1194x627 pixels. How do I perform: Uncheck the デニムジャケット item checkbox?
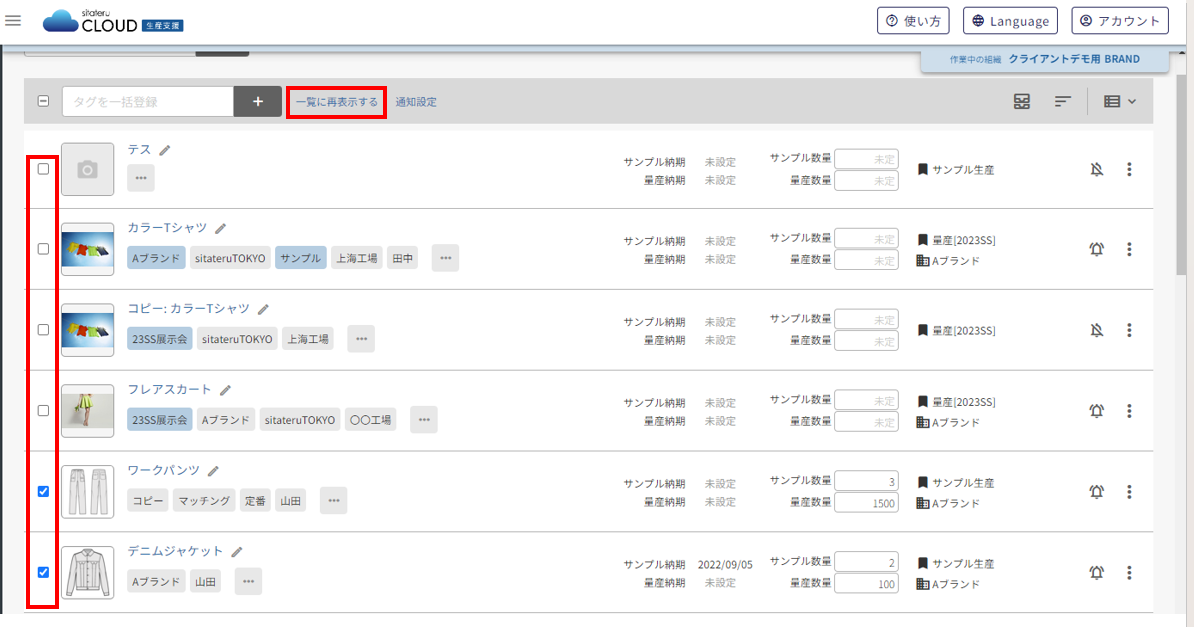[43, 571]
